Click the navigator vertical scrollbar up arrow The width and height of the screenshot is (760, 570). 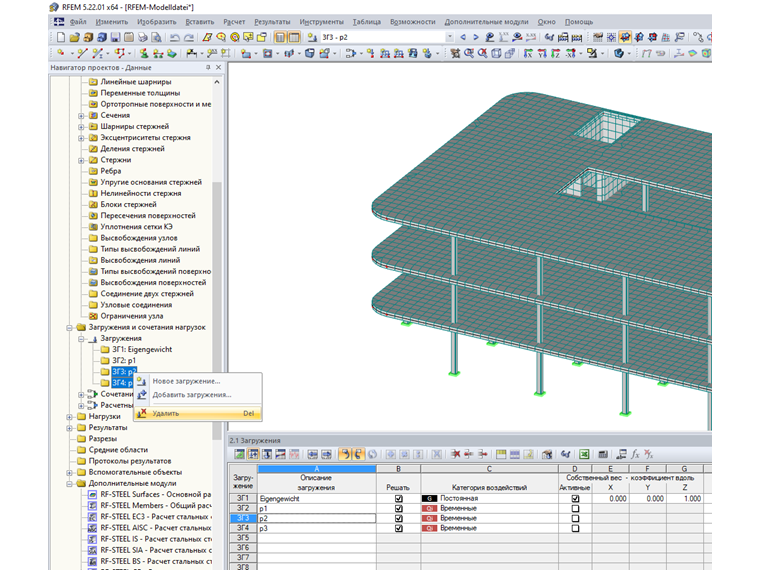[217, 82]
